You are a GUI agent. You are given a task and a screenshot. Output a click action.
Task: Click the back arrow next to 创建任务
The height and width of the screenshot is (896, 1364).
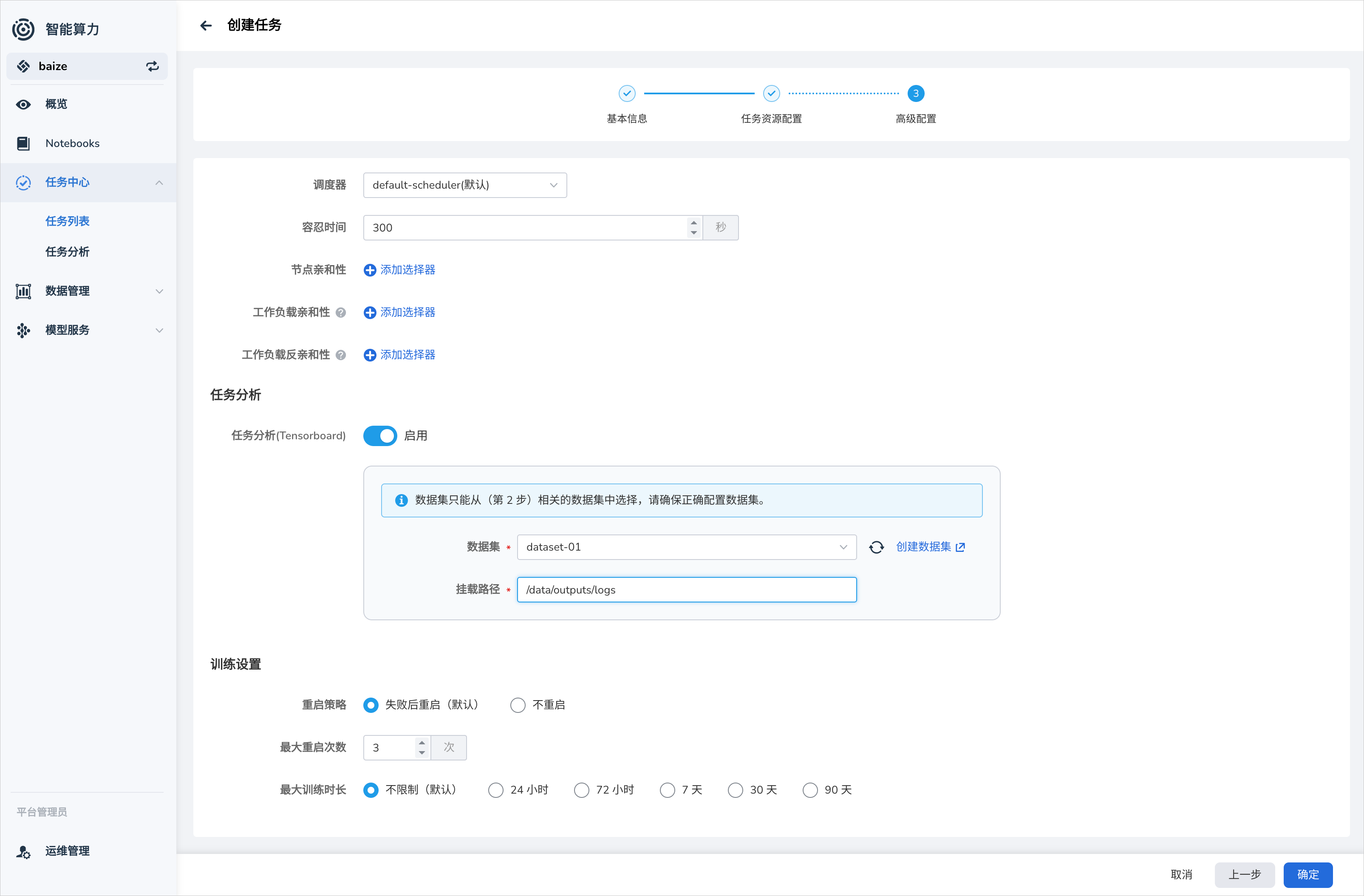(206, 25)
